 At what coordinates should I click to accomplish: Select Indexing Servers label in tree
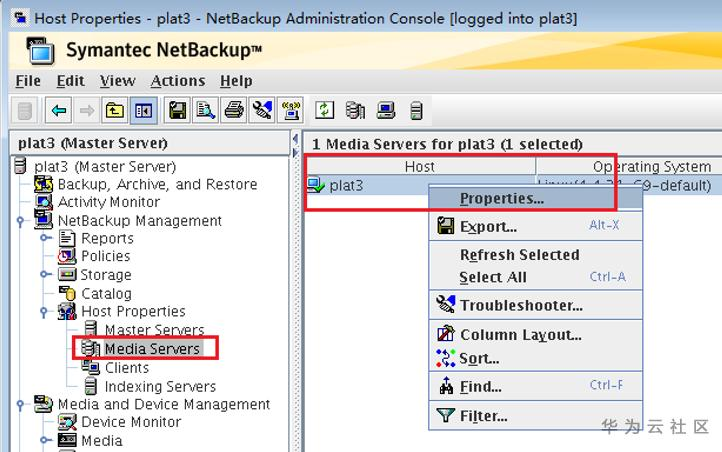point(160,386)
